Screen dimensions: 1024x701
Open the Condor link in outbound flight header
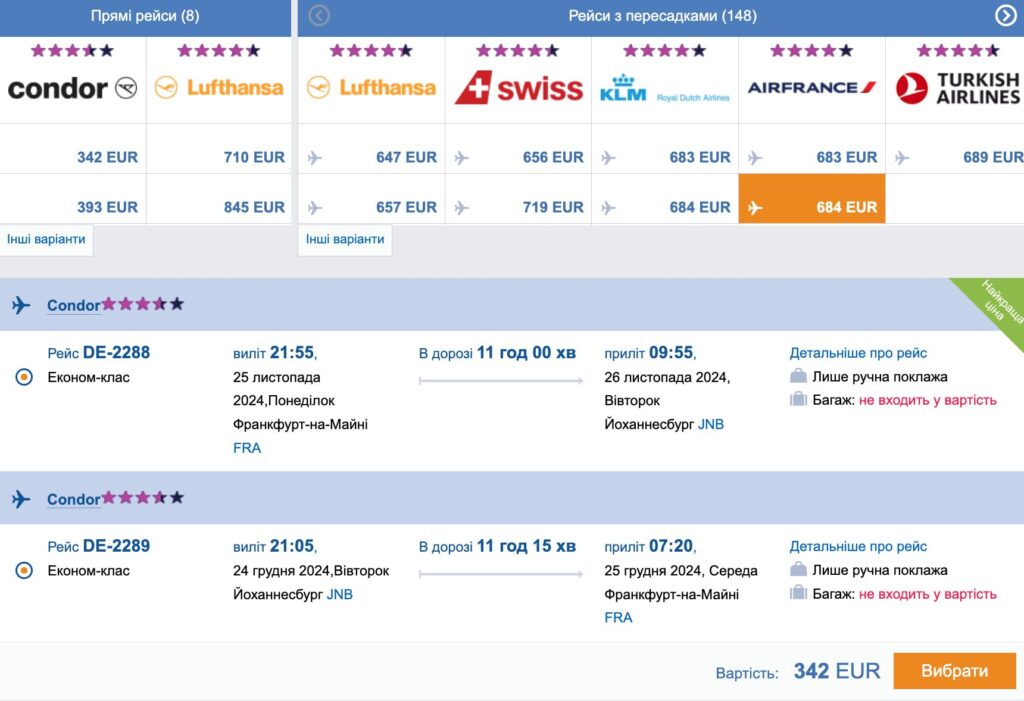pos(73,306)
